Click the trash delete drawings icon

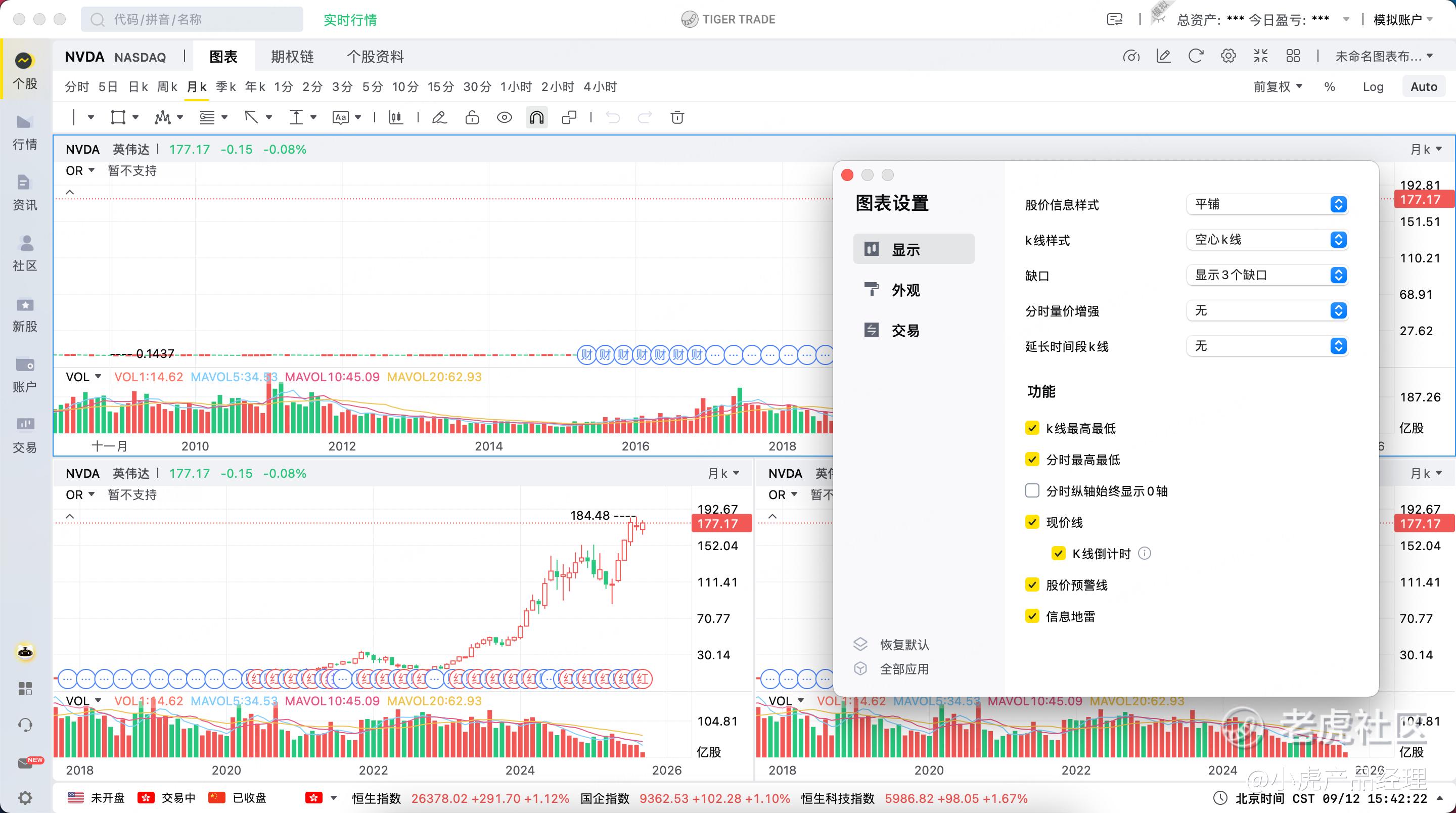point(677,118)
